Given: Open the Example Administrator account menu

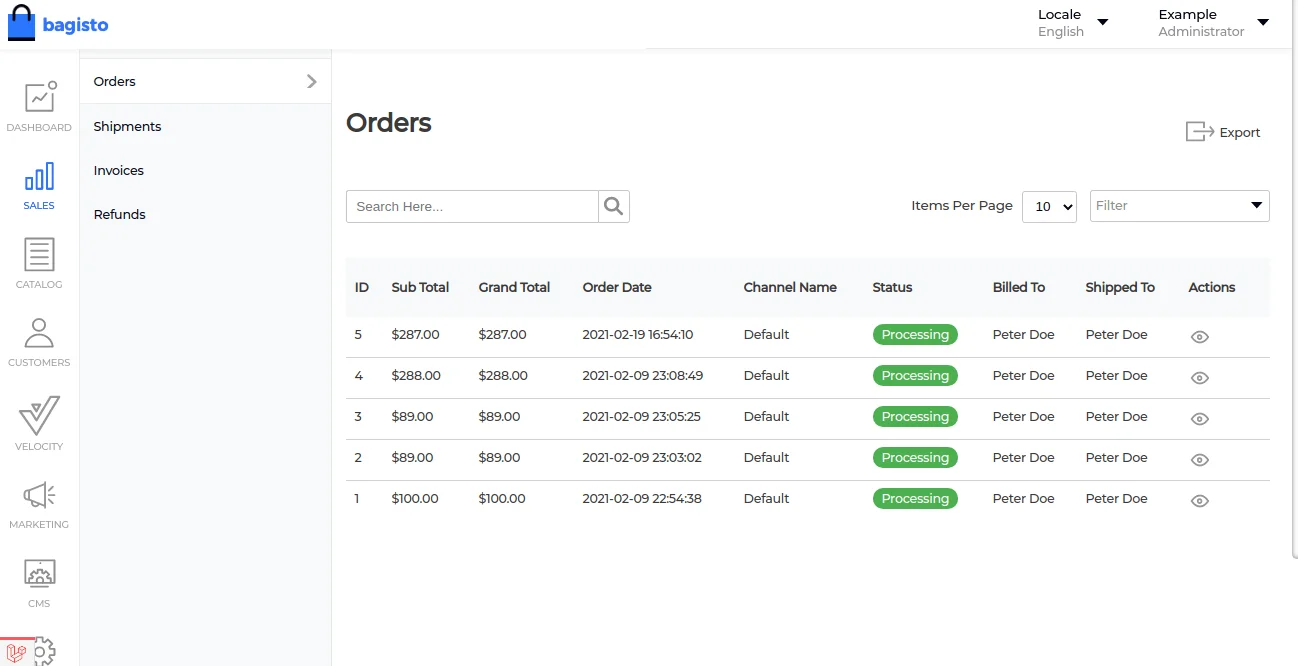Looking at the screenshot, I should tap(1212, 23).
